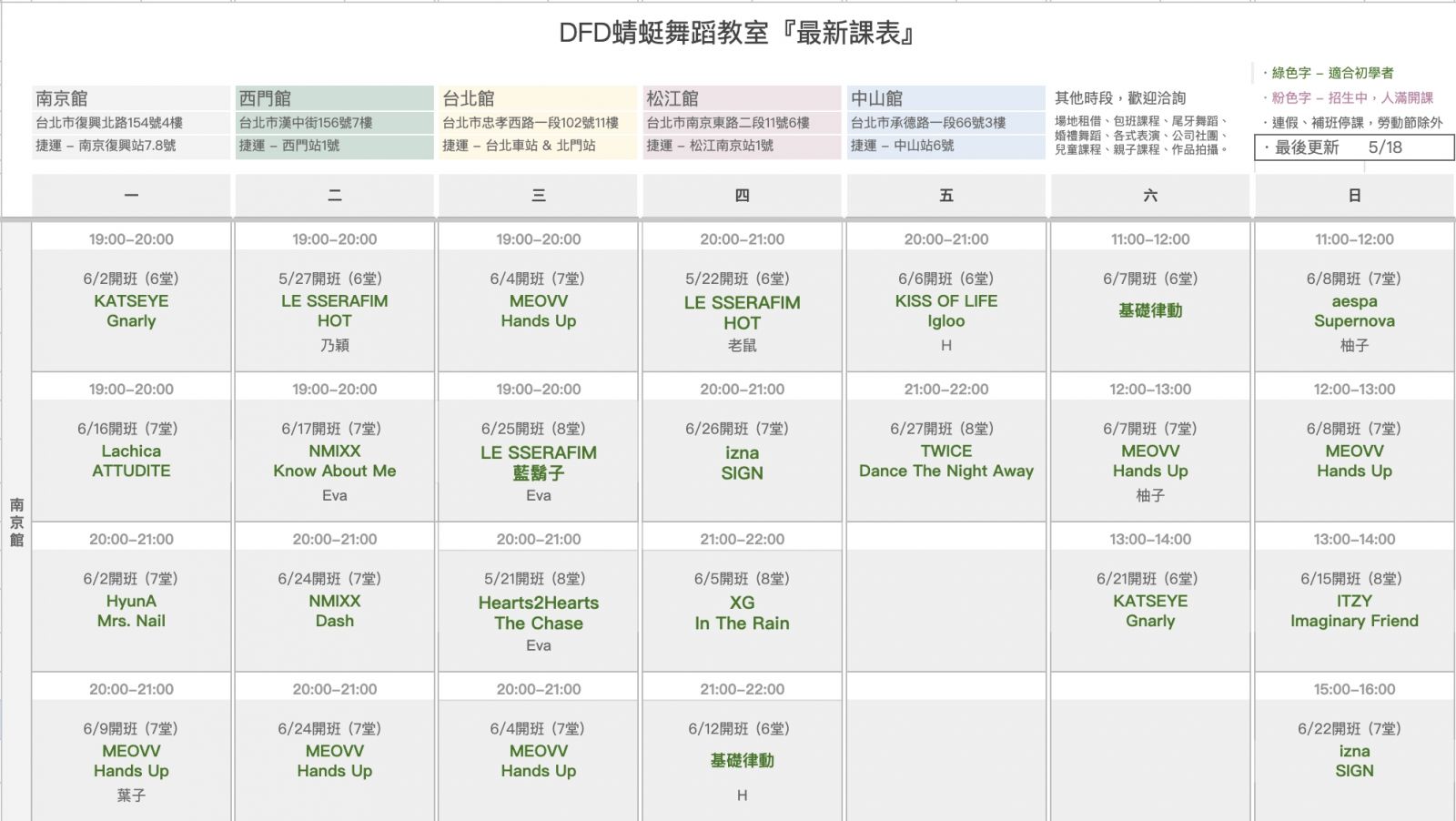This screenshot has width=1456, height=821.
Task: Click 6/9開班 (7堂) start date
Action: (x=130, y=729)
